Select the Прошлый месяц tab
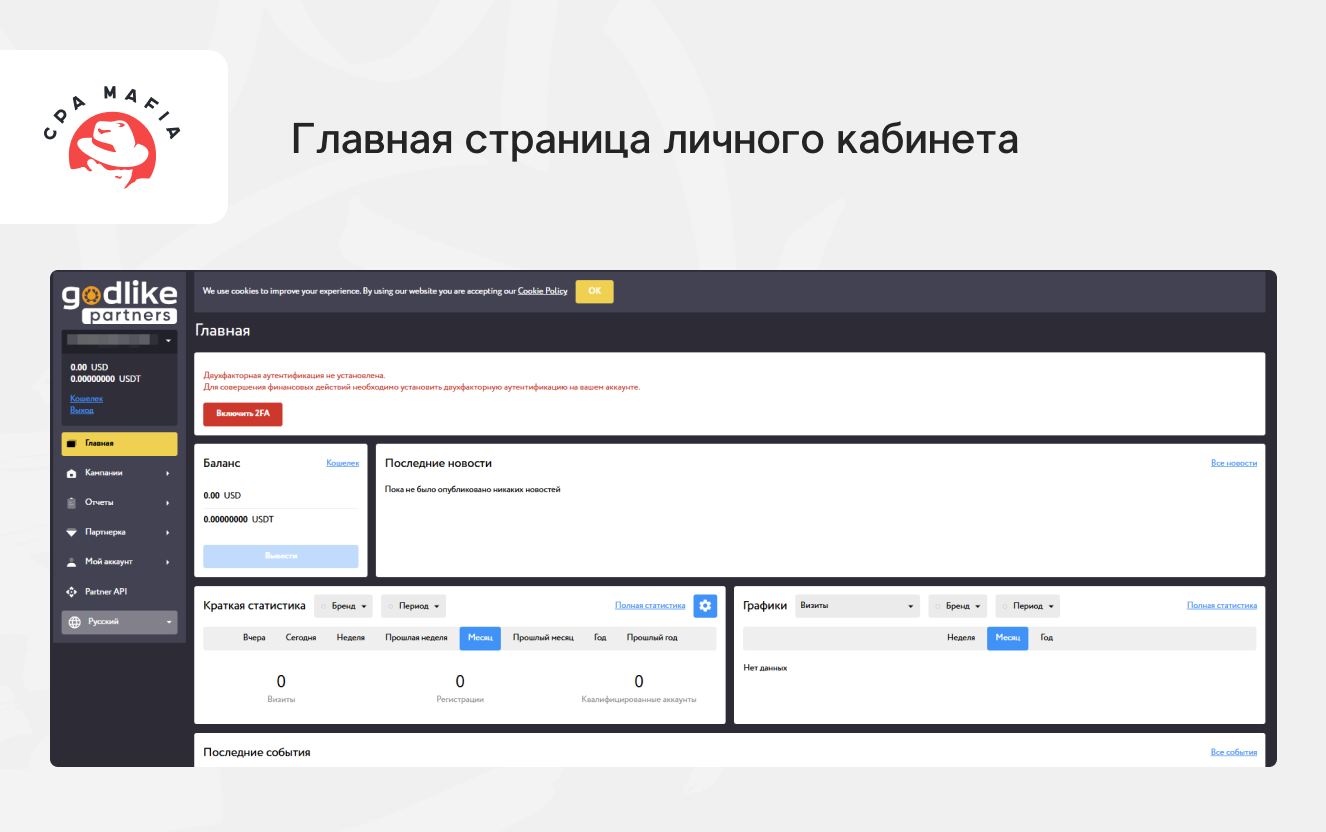1326x832 pixels. pyautogui.click(x=543, y=638)
